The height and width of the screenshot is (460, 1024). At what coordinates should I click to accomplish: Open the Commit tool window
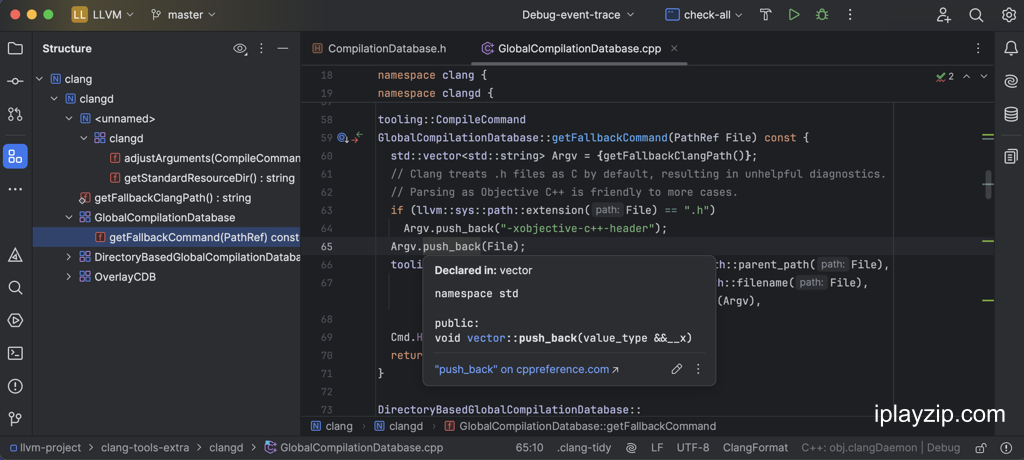15,82
